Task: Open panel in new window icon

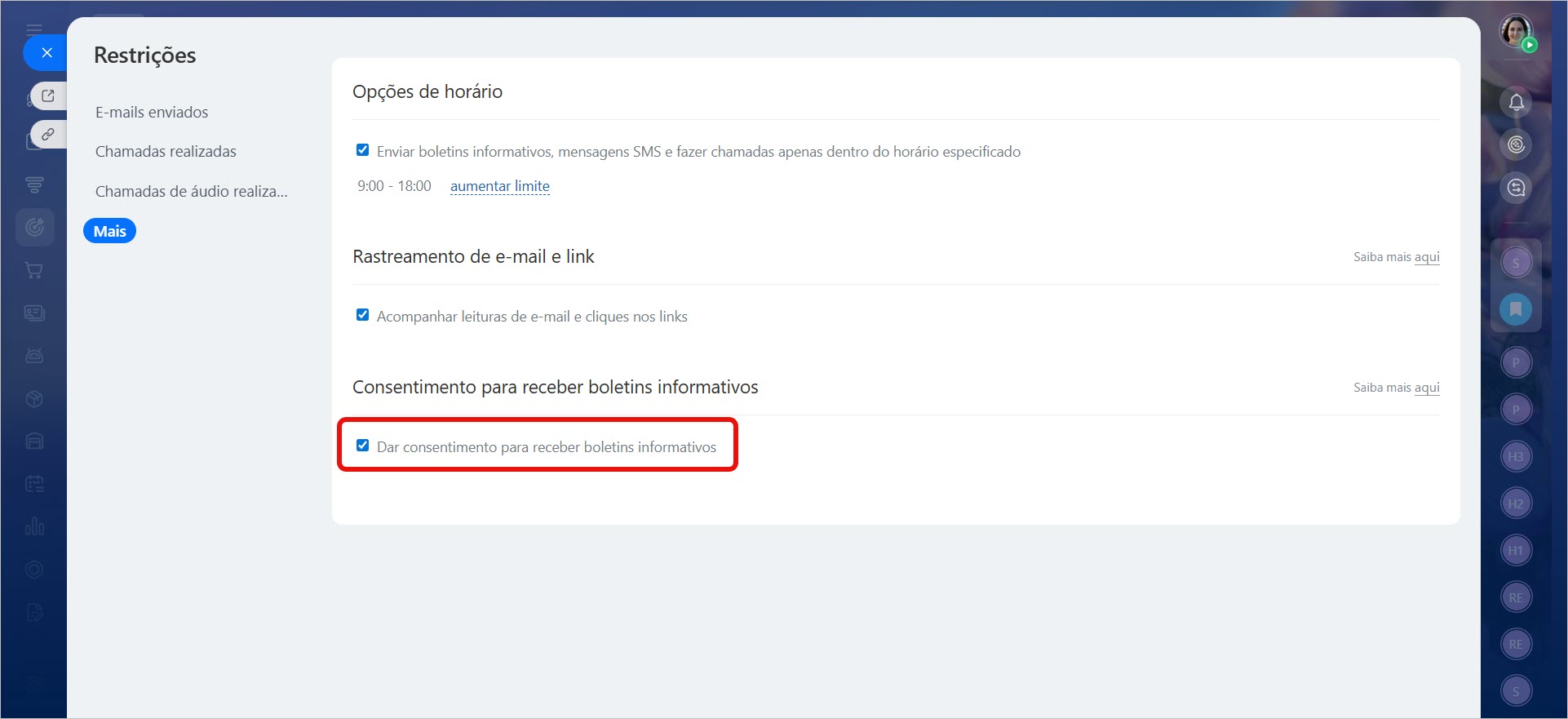Action: point(48,95)
